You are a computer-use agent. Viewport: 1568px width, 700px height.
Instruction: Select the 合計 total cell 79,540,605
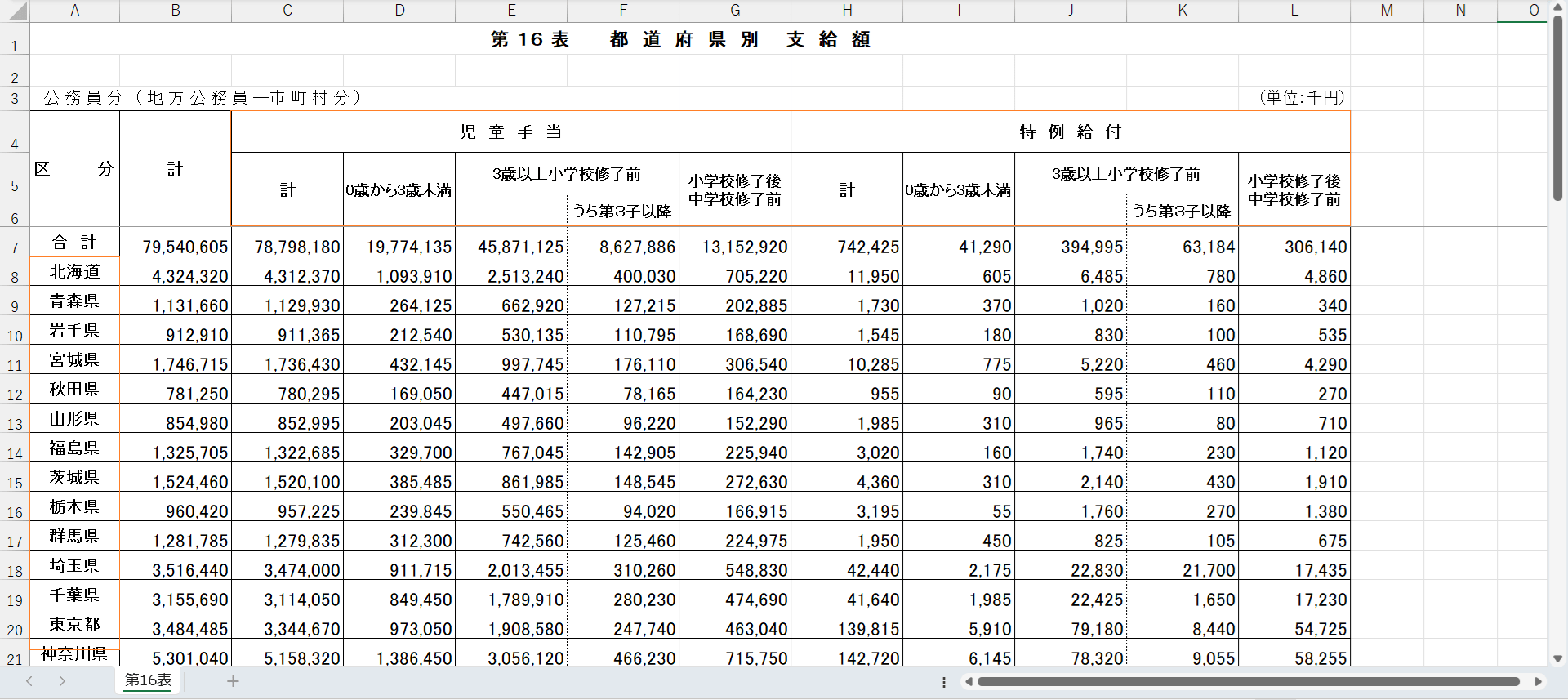coord(176,247)
